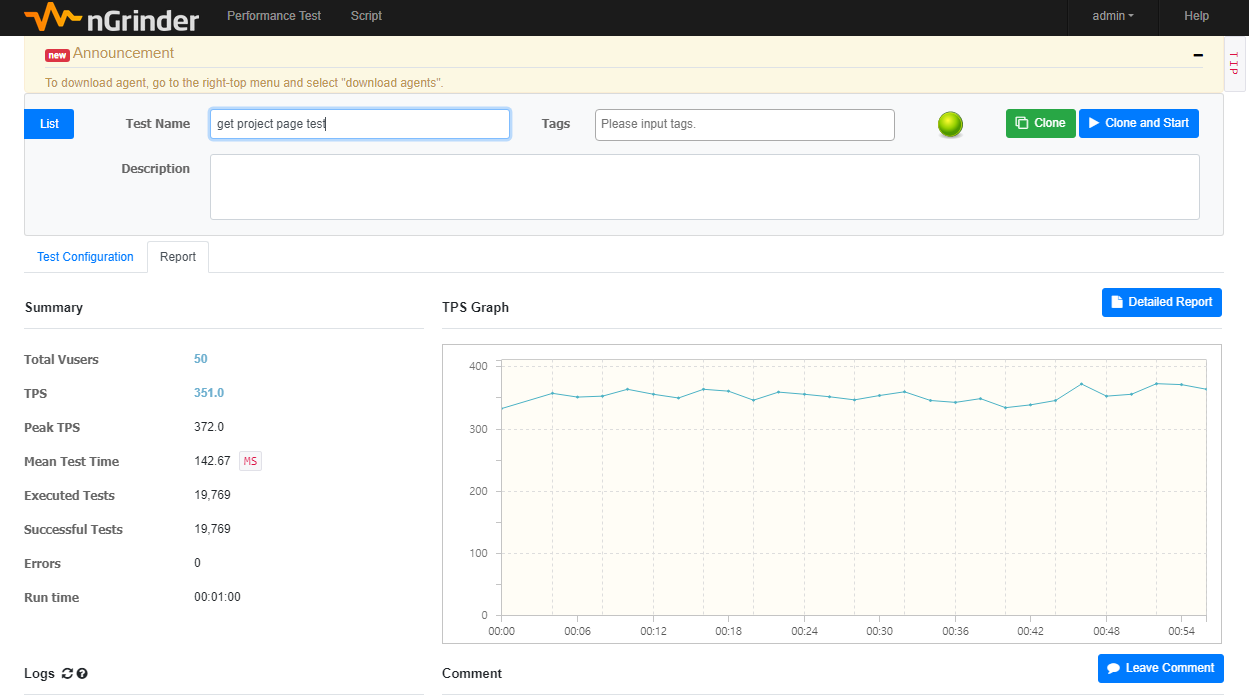Focus the Test Name input field
The width and height of the screenshot is (1249, 699).
tap(360, 124)
